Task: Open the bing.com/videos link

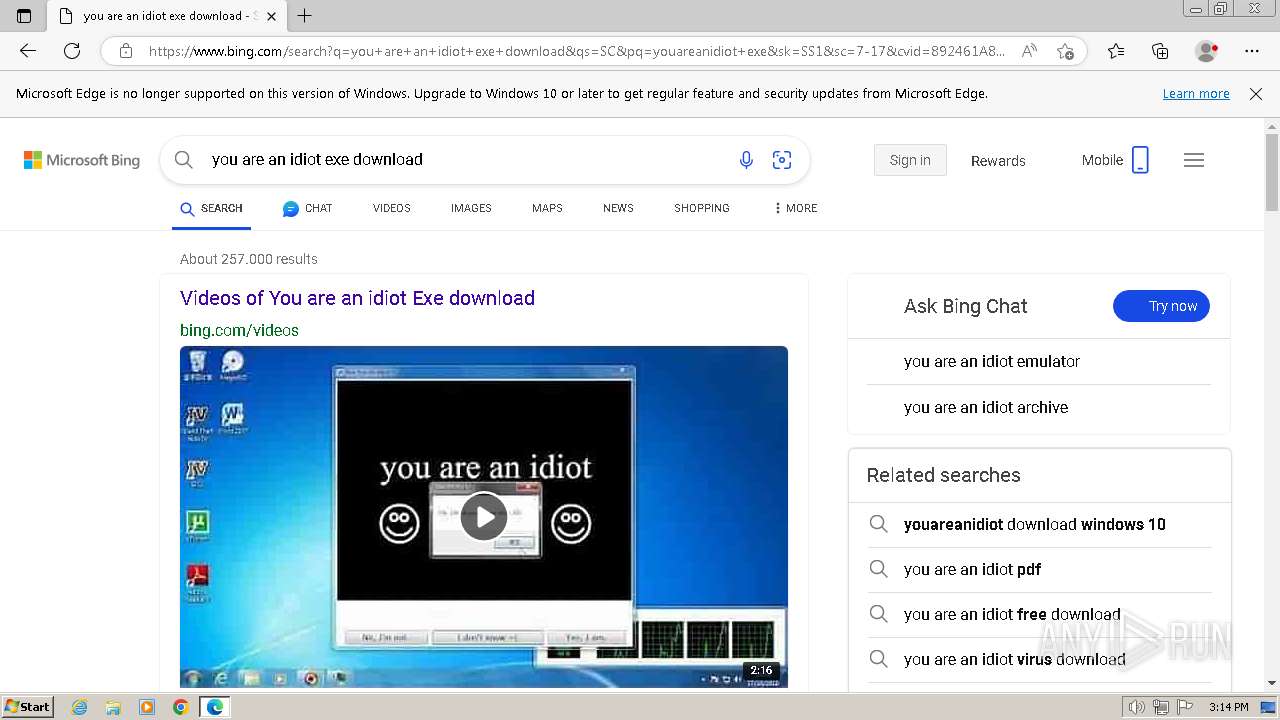Action: [239, 330]
